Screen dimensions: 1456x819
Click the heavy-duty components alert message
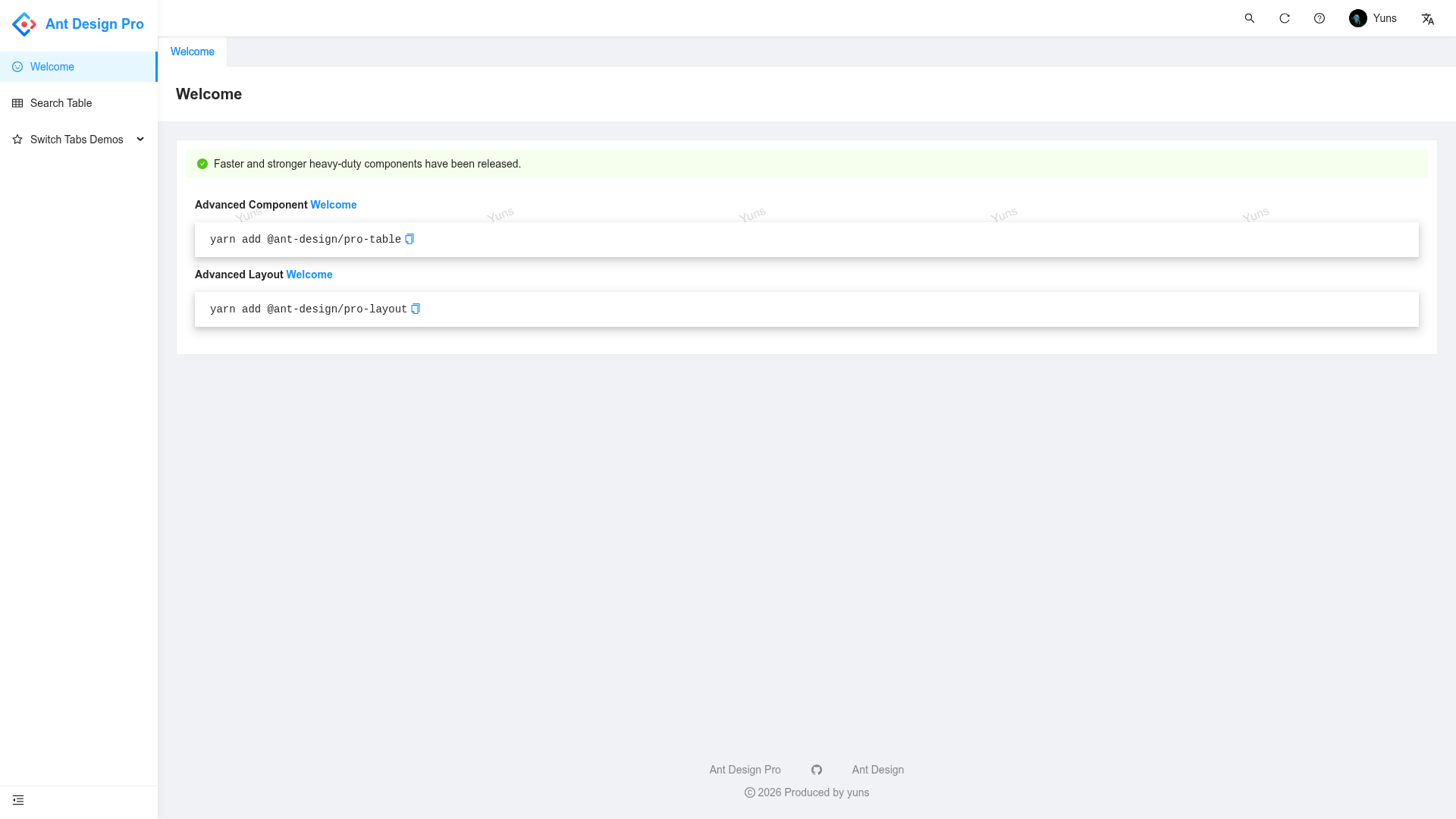(367, 164)
